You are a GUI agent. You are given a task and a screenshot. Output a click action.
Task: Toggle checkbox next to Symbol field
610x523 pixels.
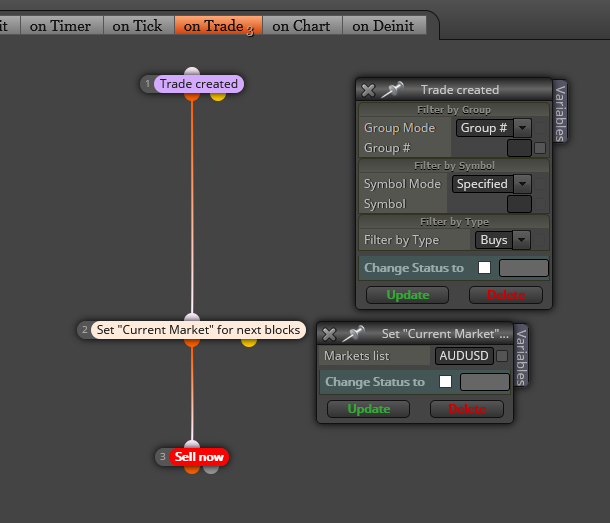tap(540, 204)
